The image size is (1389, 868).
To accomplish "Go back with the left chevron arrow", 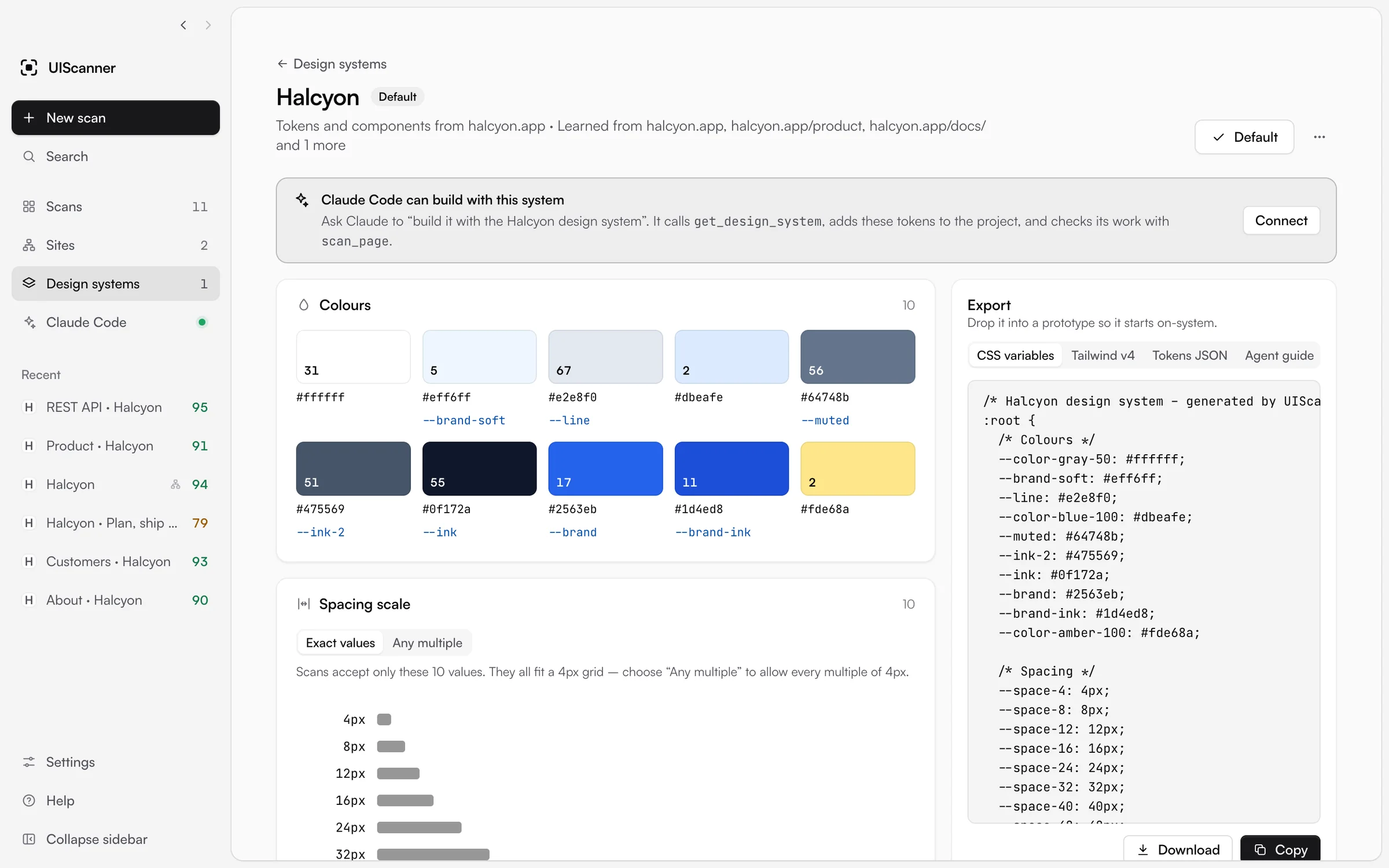I will click(183, 25).
